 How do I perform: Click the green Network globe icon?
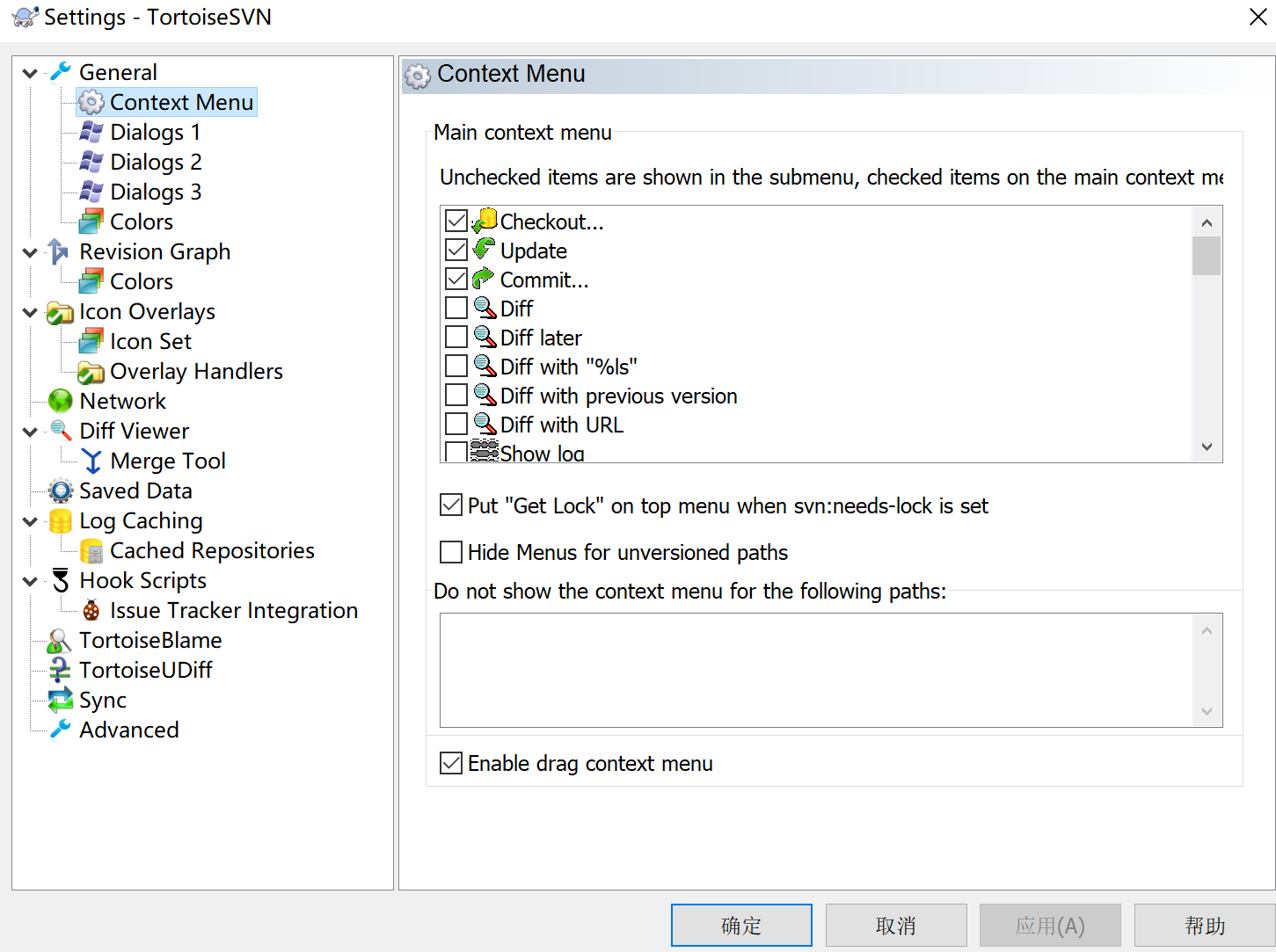tap(61, 402)
